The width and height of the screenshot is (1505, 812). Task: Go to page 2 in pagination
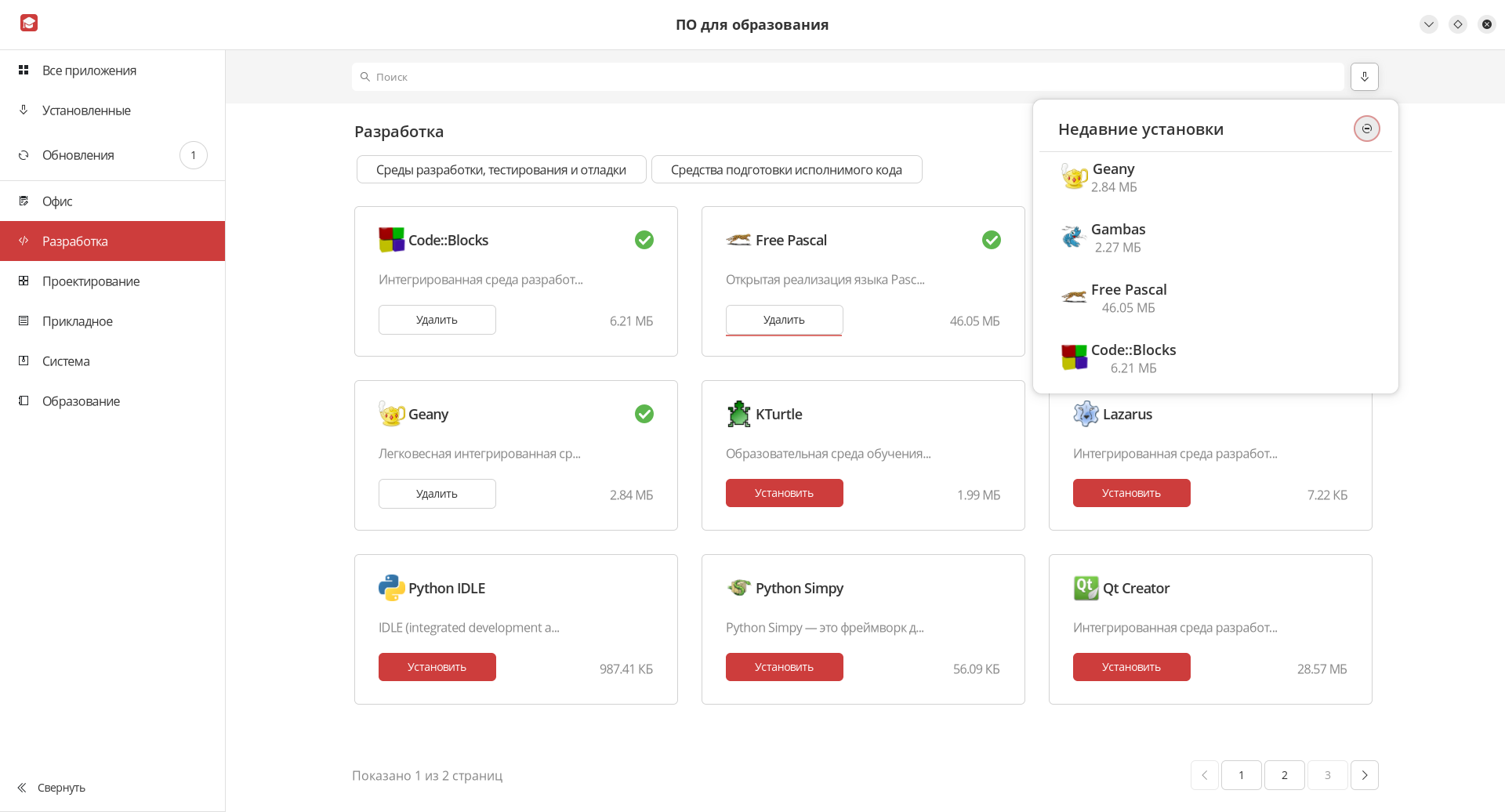tap(1284, 775)
